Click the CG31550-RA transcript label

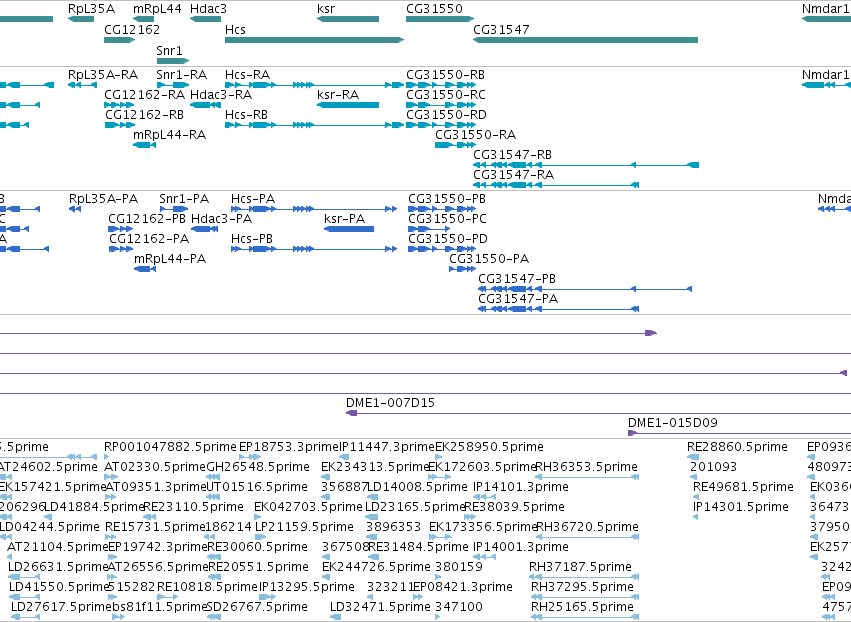coord(475,135)
